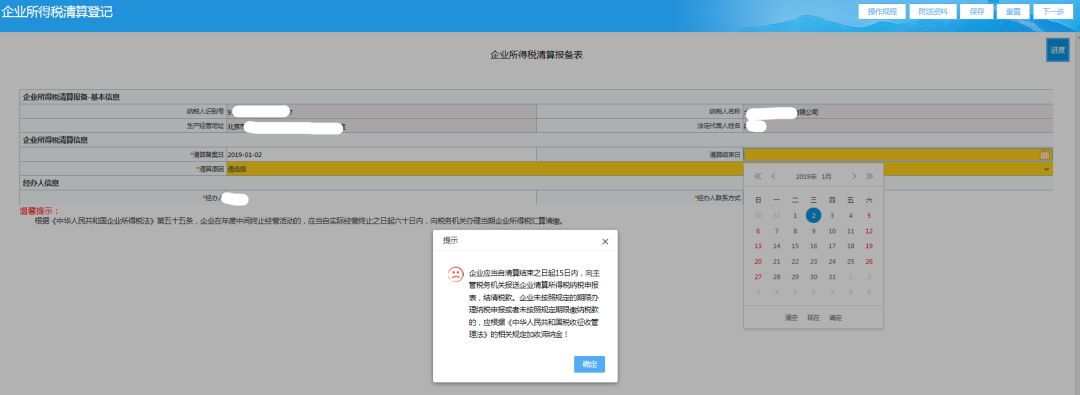1080x395 pixels.
Task: Select date 16 in the calendar
Action: pos(813,246)
